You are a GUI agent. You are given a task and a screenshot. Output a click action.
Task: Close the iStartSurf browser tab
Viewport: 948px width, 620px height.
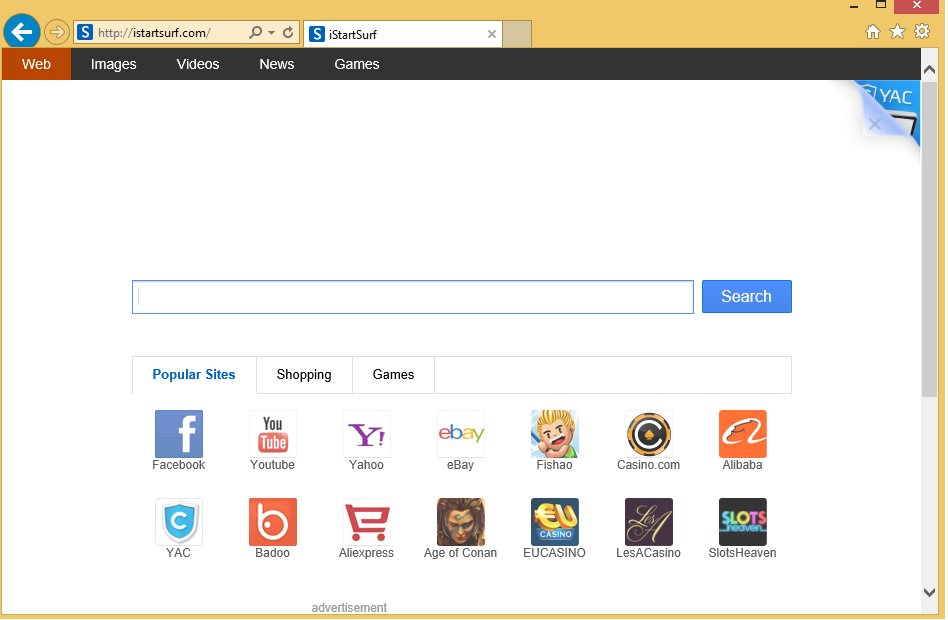click(x=491, y=34)
